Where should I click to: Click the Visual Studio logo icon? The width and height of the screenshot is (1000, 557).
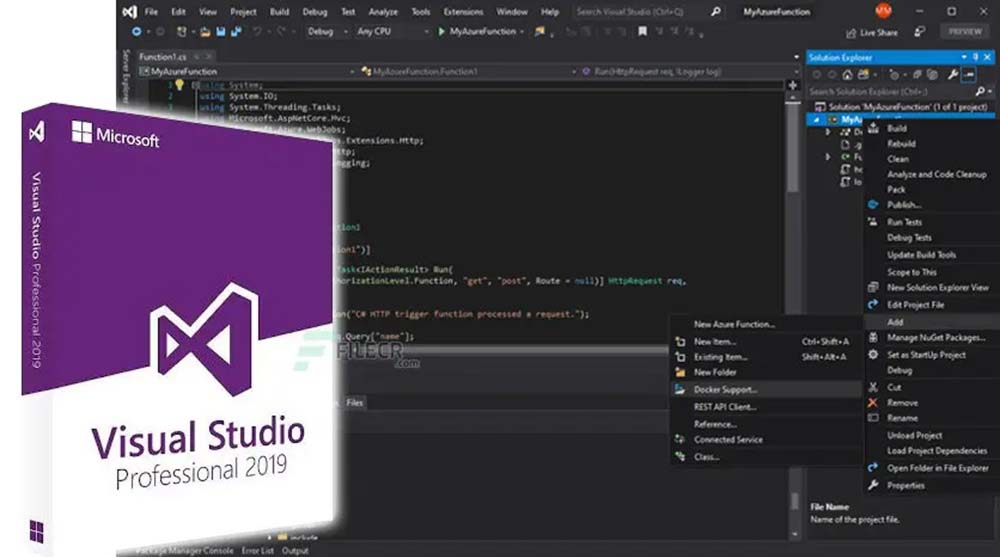[x=129, y=11]
